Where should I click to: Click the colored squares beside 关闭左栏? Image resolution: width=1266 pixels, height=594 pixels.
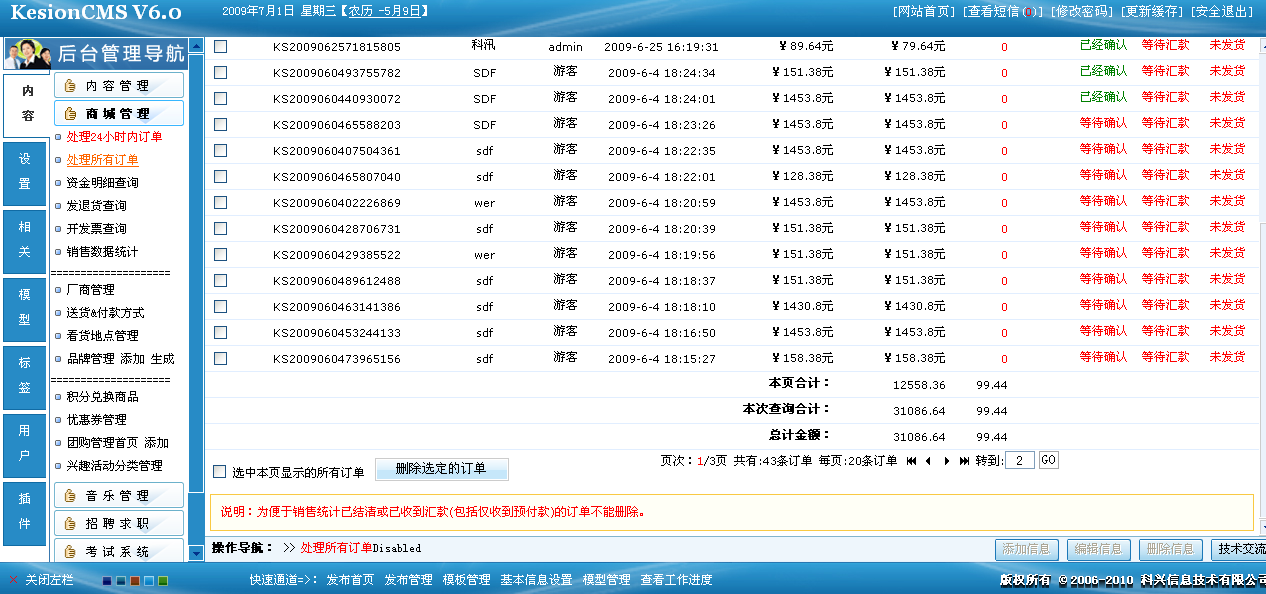tap(133, 580)
